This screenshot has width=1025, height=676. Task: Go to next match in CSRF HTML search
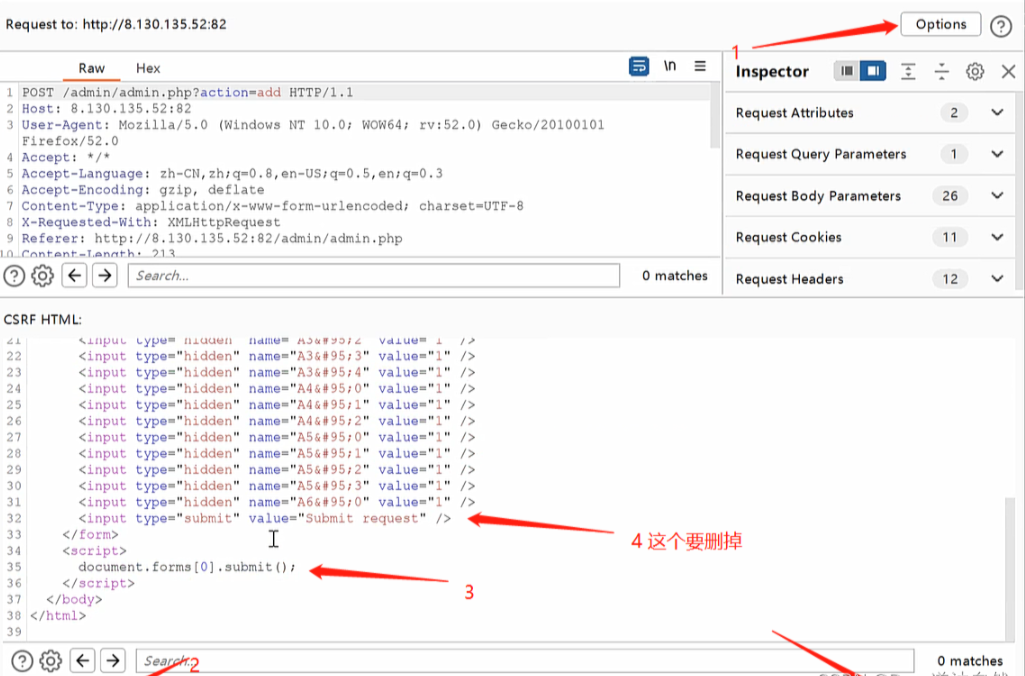pos(112,660)
